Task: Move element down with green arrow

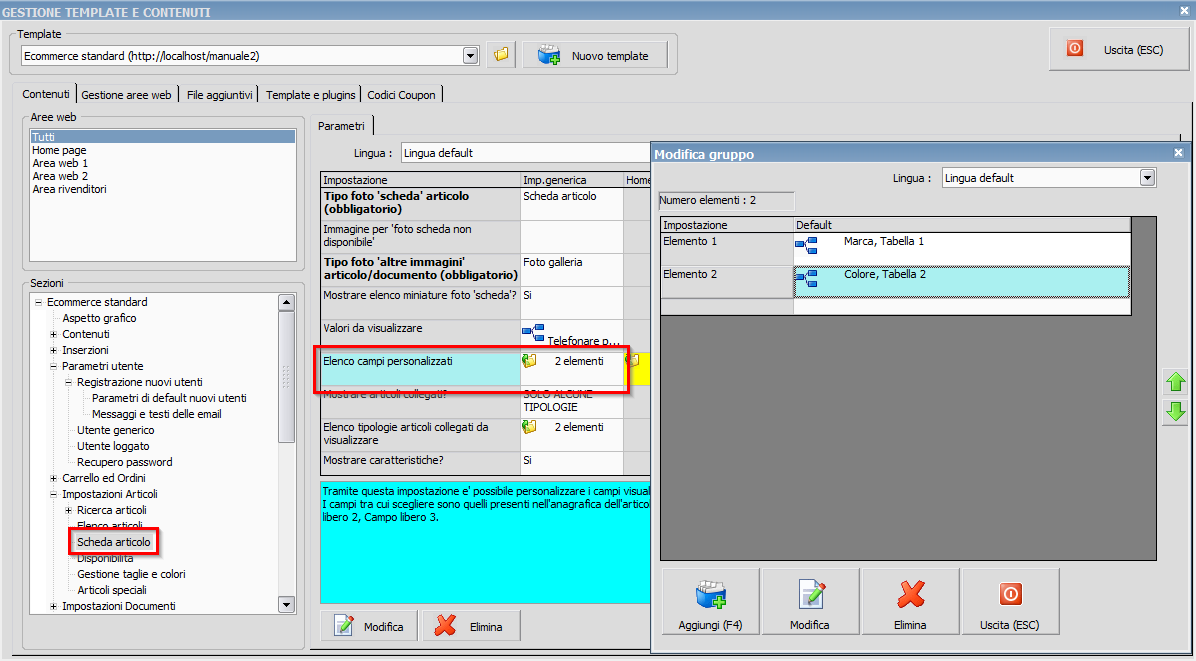Action: pyautogui.click(x=1175, y=412)
